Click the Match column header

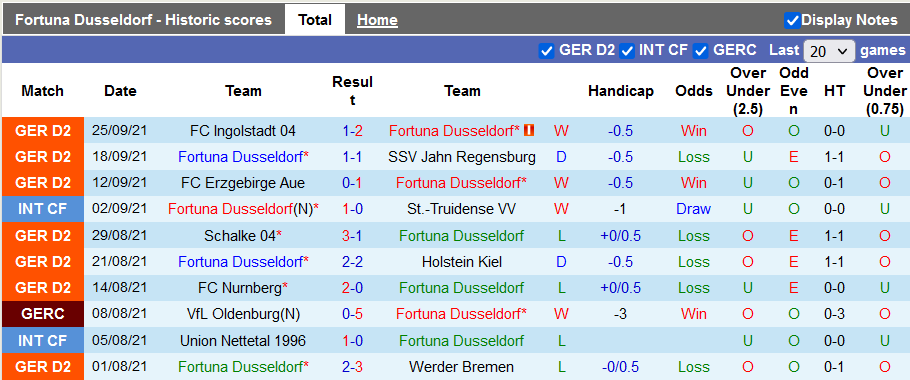42,91
